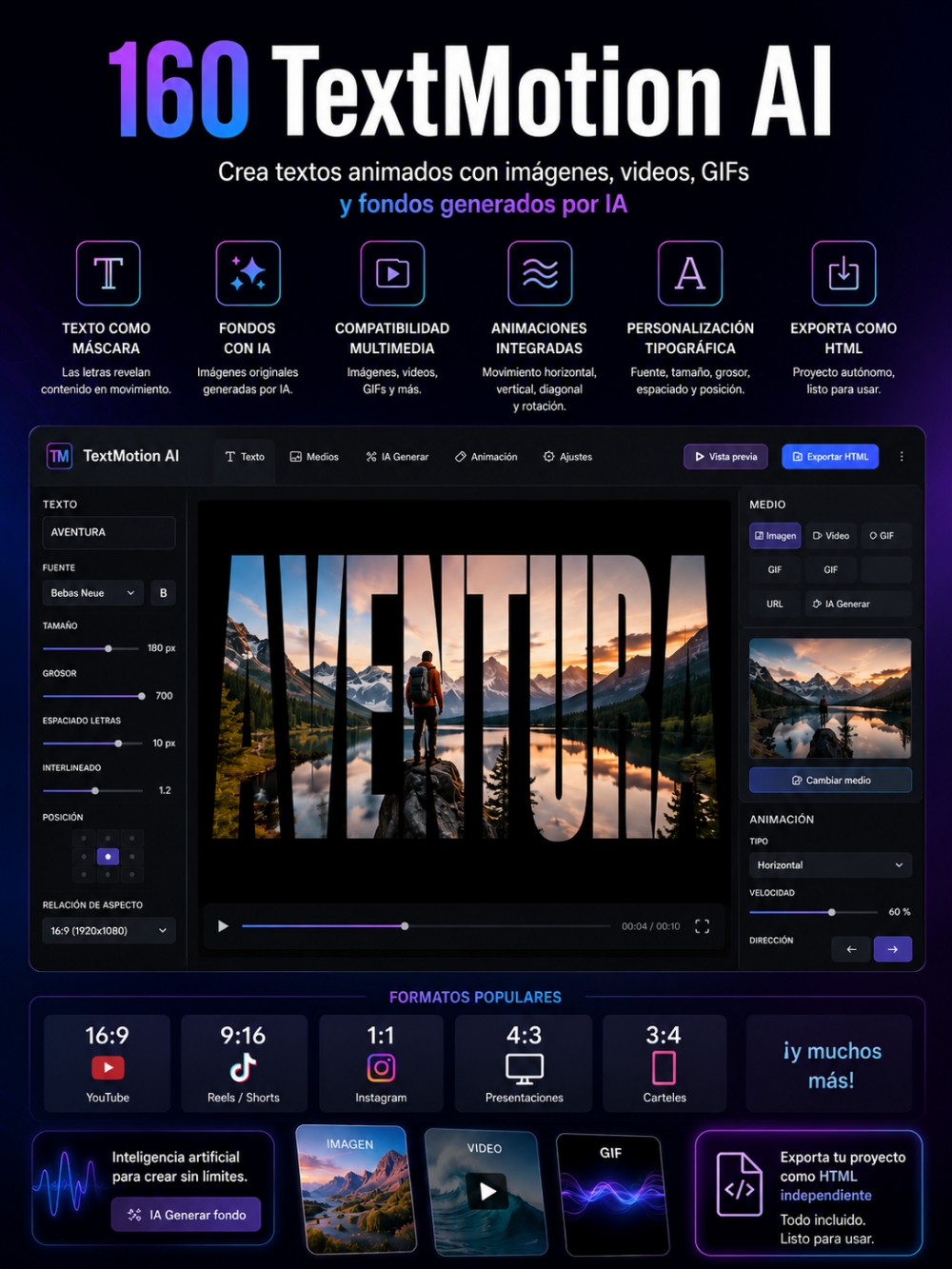Select the 1:1 Instagram format card
Viewport: 952px width, 1269px height.
point(381,1063)
